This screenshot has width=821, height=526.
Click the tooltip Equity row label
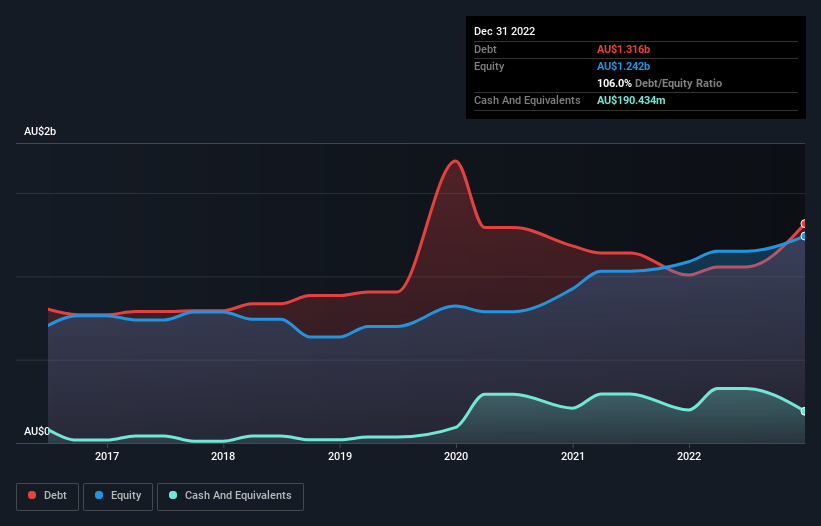click(x=489, y=66)
